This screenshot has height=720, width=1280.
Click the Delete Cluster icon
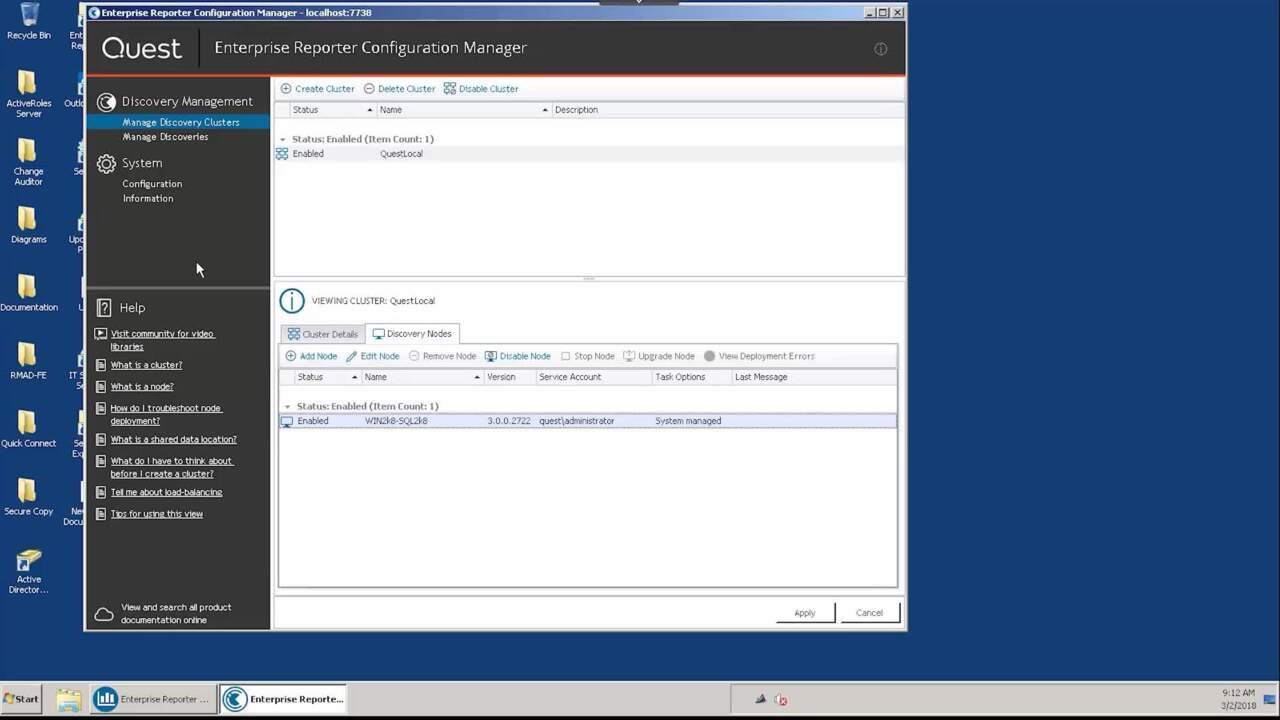coord(371,88)
